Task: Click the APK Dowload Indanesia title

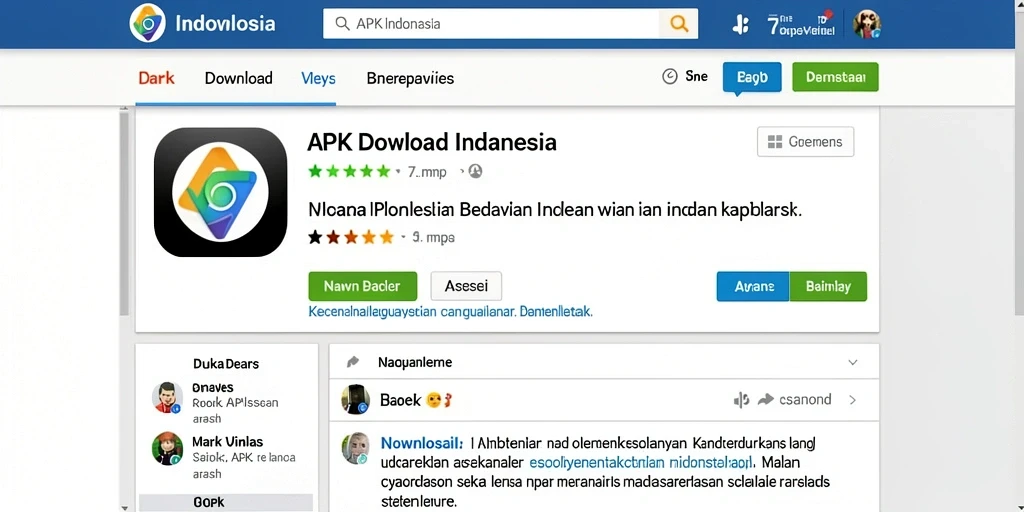Action: pos(432,142)
